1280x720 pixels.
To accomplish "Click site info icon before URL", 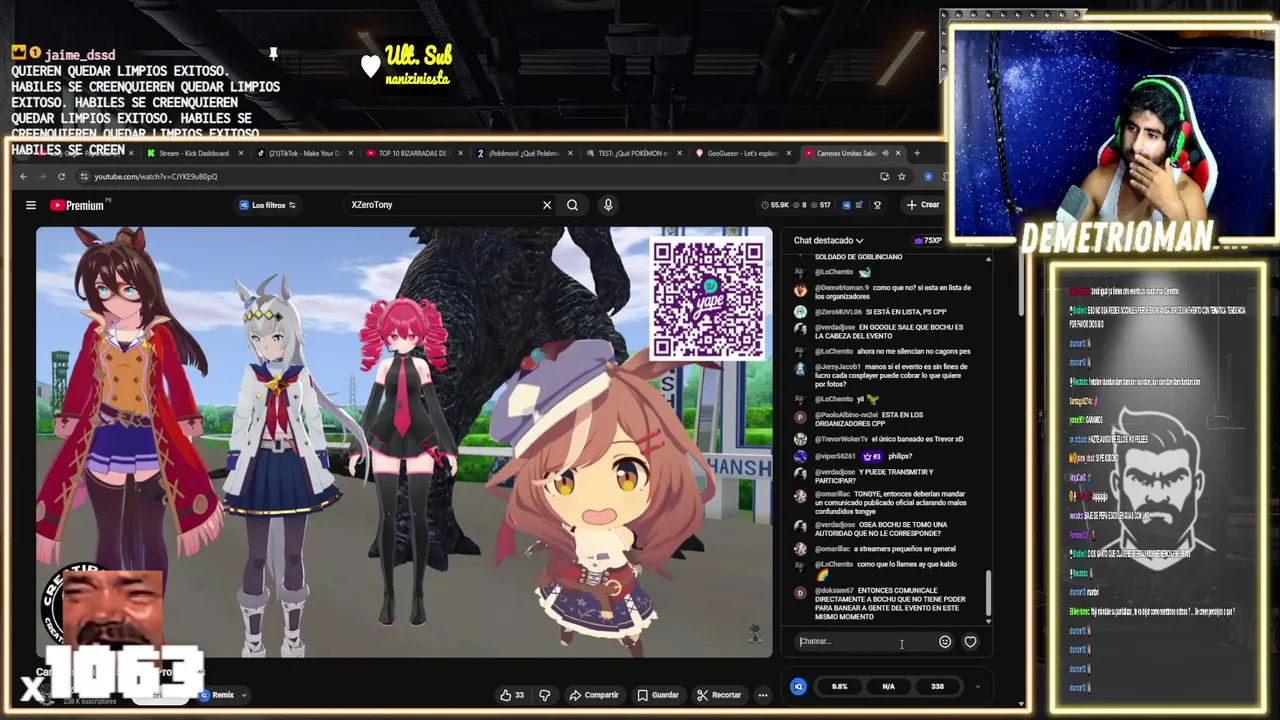I will [82, 176].
